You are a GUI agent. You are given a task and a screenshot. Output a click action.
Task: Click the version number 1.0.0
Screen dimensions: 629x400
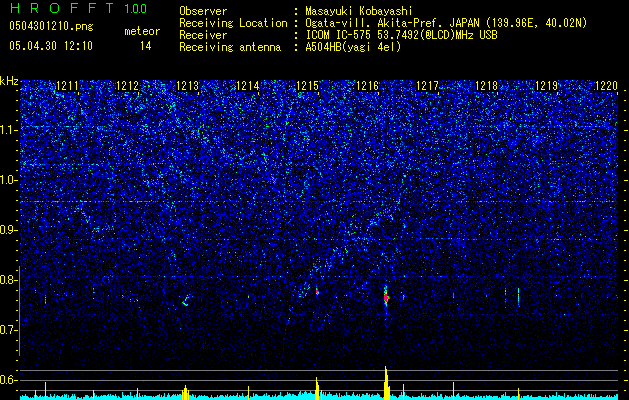[x=136, y=8]
